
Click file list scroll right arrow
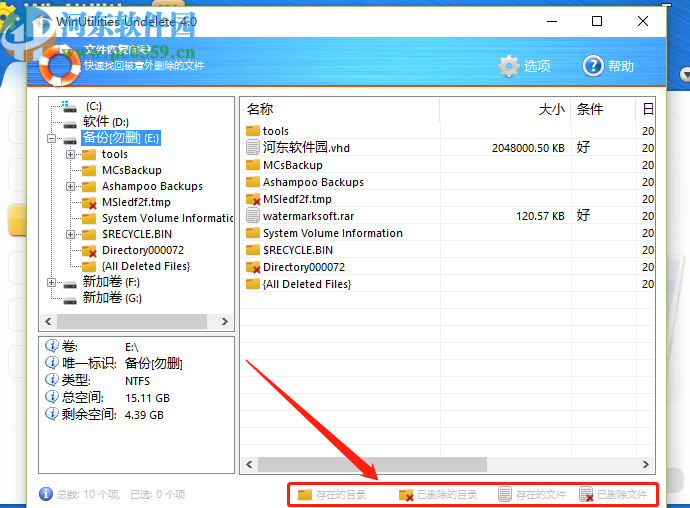(646, 464)
